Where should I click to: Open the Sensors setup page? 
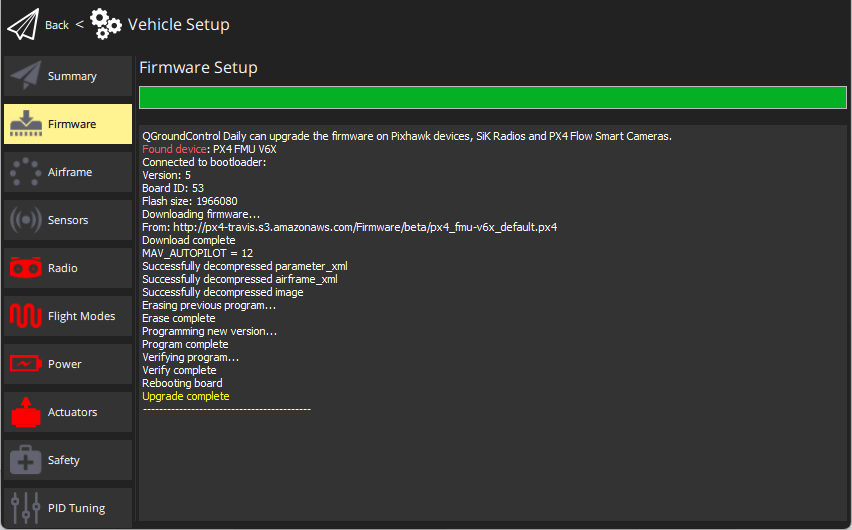click(68, 220)
